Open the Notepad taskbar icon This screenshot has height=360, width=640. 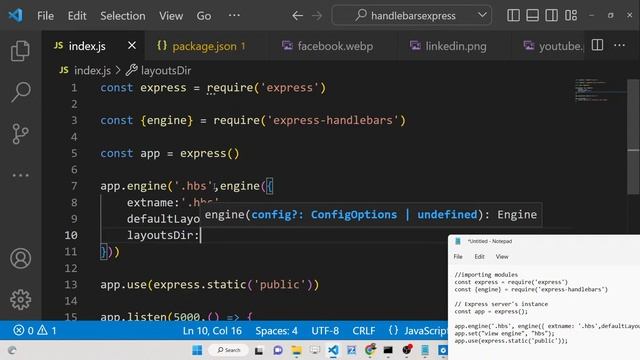pyautogui.click(x=425, y=350)
